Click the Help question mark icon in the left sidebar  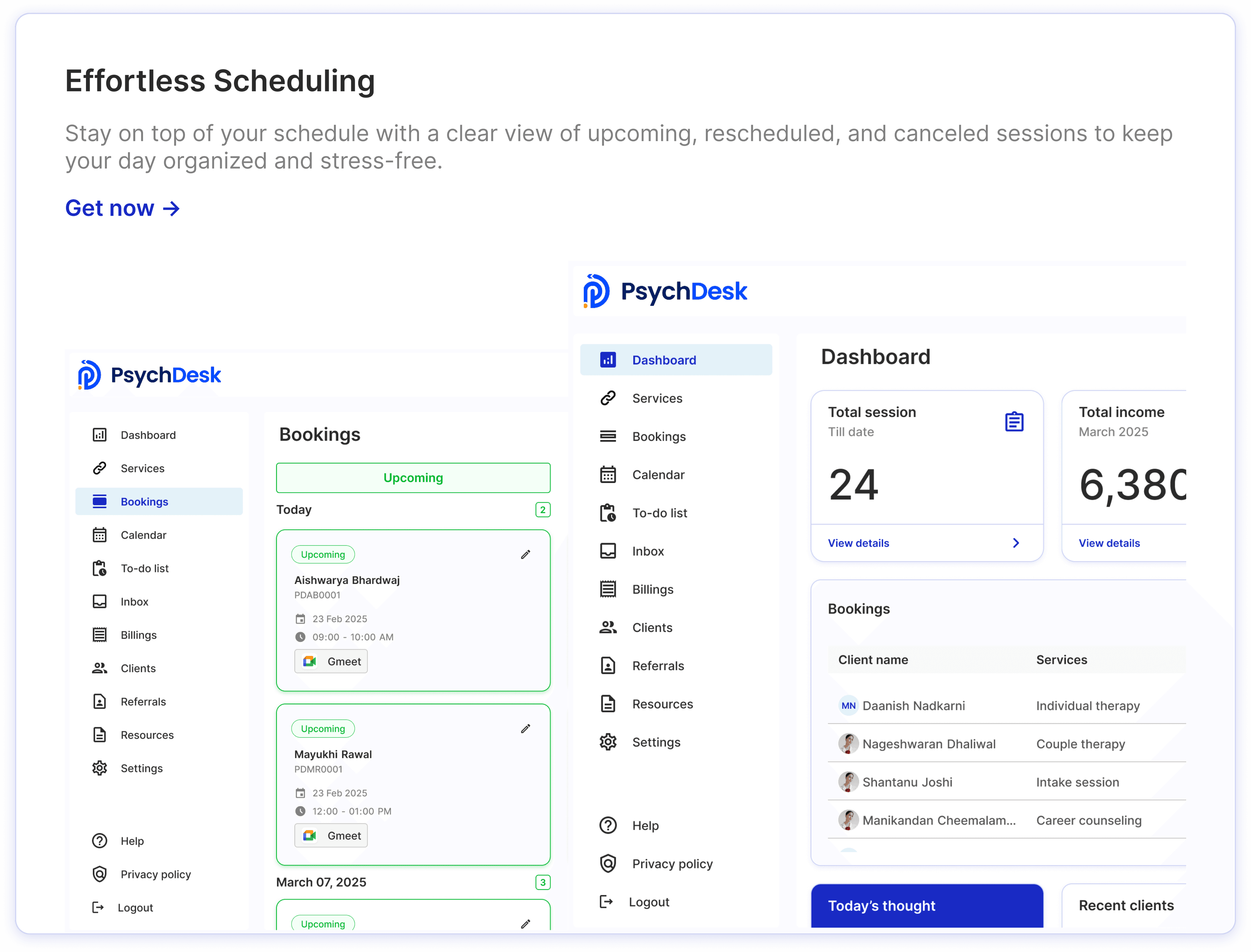pos(99,841)
